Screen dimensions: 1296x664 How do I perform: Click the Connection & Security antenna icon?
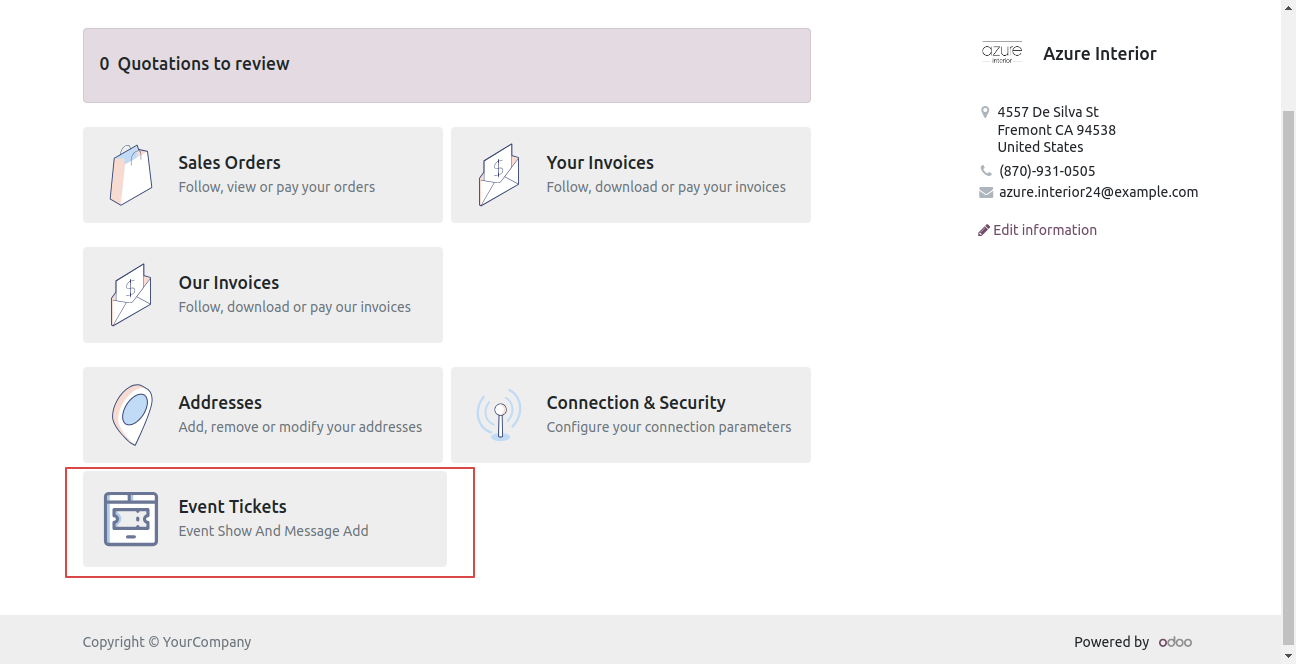499,415
